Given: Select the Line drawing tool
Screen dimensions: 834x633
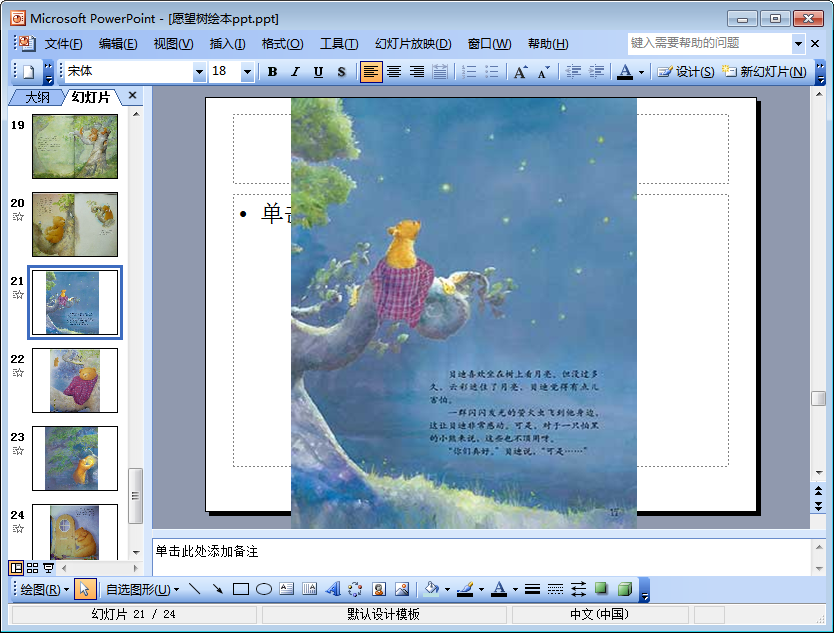Looking at the screenshot, I should pyautogui.click(x=195, y=589).
